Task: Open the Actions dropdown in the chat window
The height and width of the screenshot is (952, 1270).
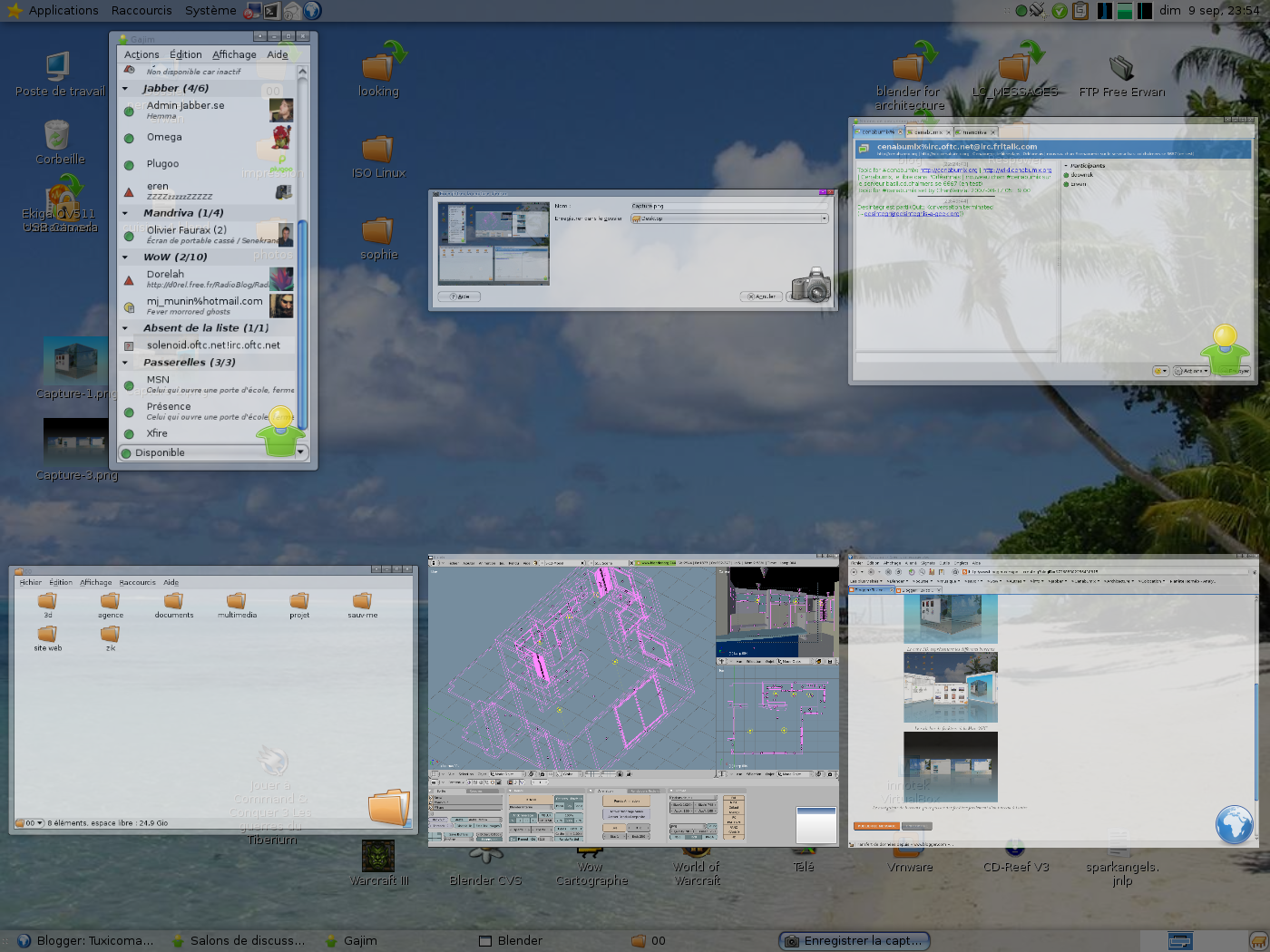Action: (1192, 371)
